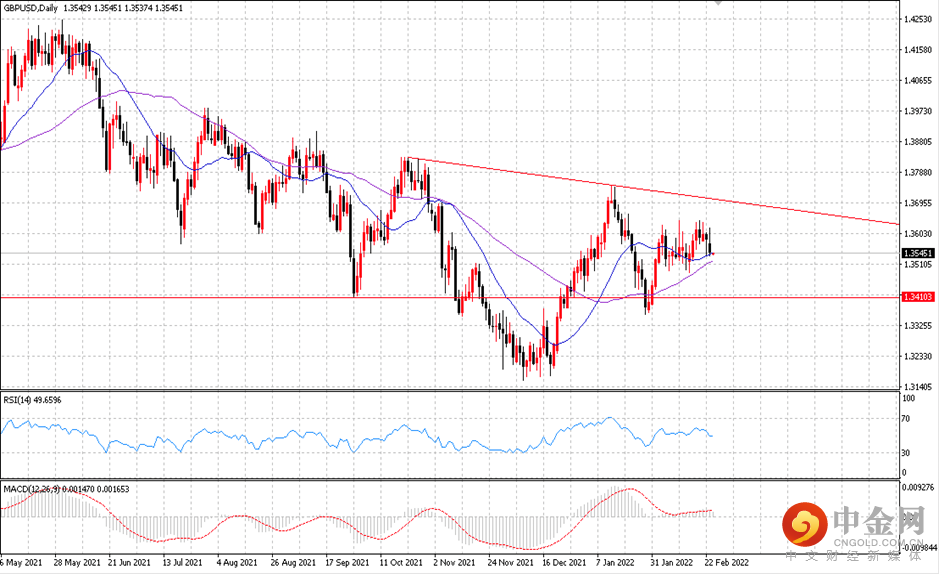The width and height of the screenshot is (939, 574).
Task: Click the RSI(14) 49.6596 indicator label
Action: (x=32, y=400)
